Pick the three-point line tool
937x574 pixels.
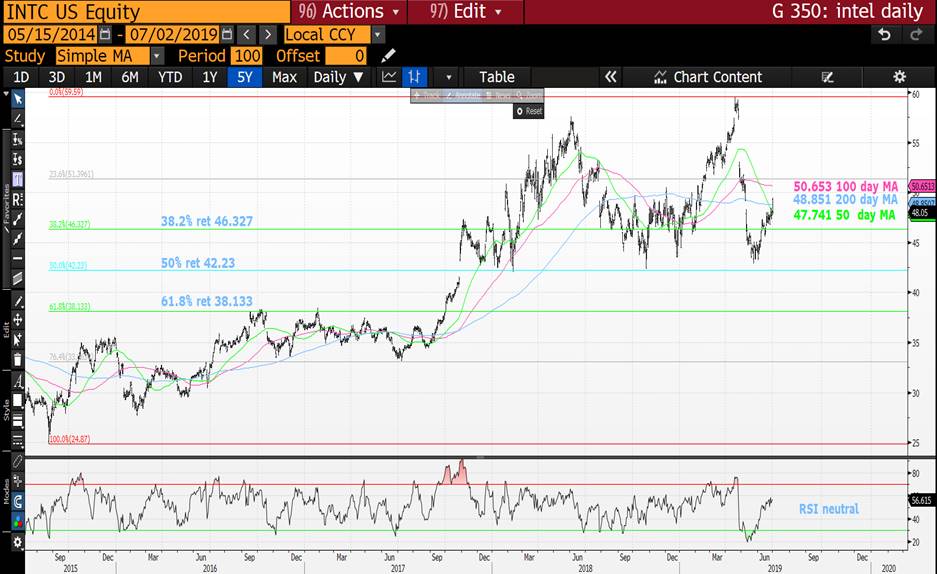(x=18, y=239)
